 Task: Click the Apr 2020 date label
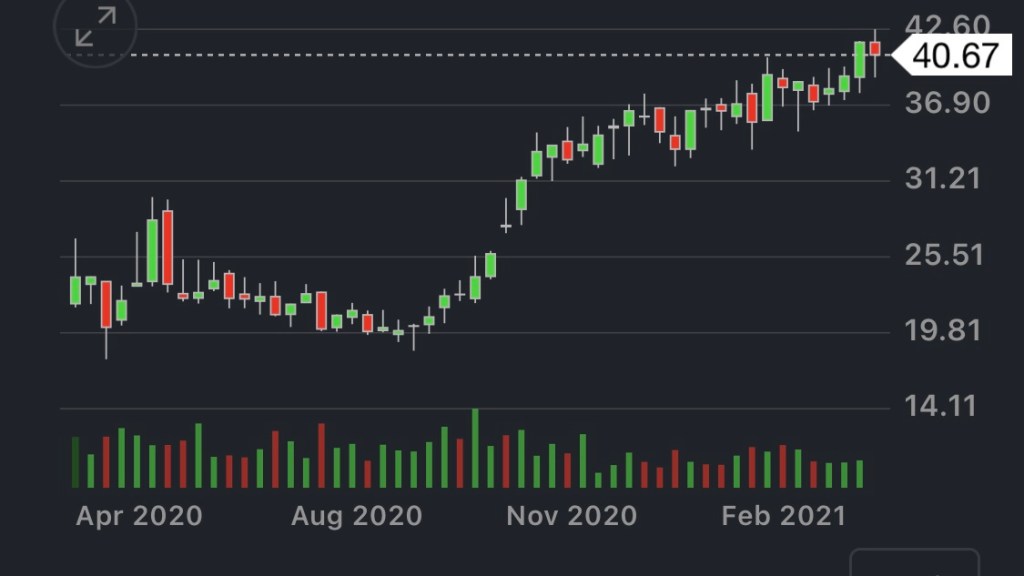(139, 516)
